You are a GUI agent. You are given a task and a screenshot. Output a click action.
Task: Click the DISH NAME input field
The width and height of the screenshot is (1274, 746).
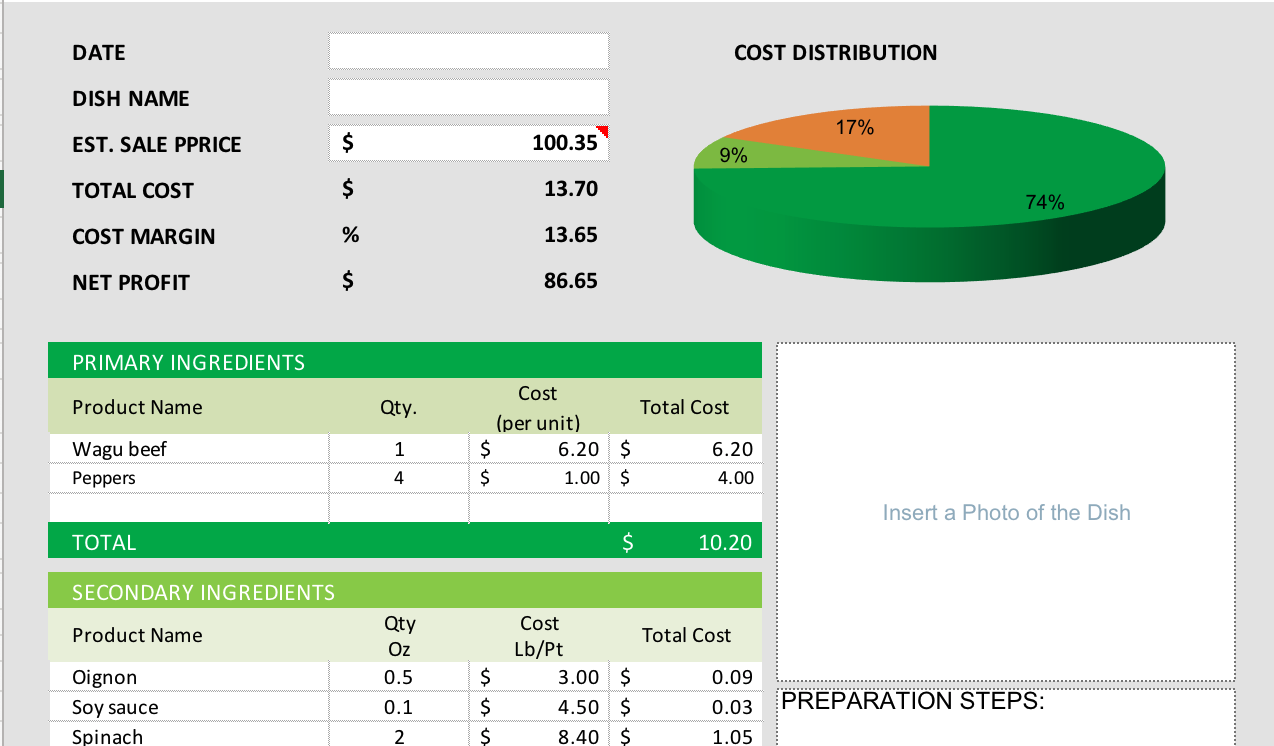(x=468, y=96)
